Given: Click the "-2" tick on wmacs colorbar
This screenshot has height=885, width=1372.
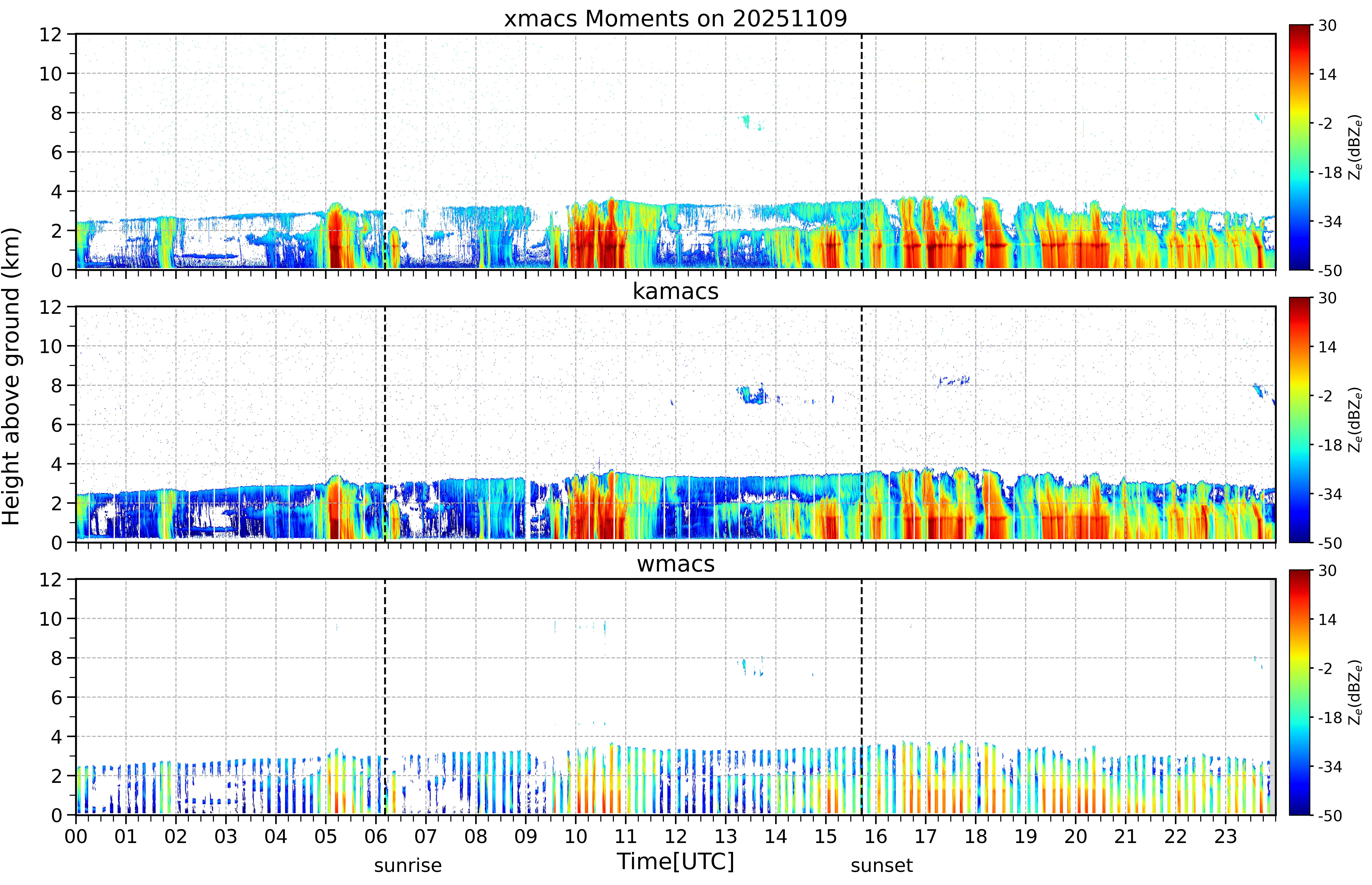Looking at the screenshot, I should (x=1325, y=668).
